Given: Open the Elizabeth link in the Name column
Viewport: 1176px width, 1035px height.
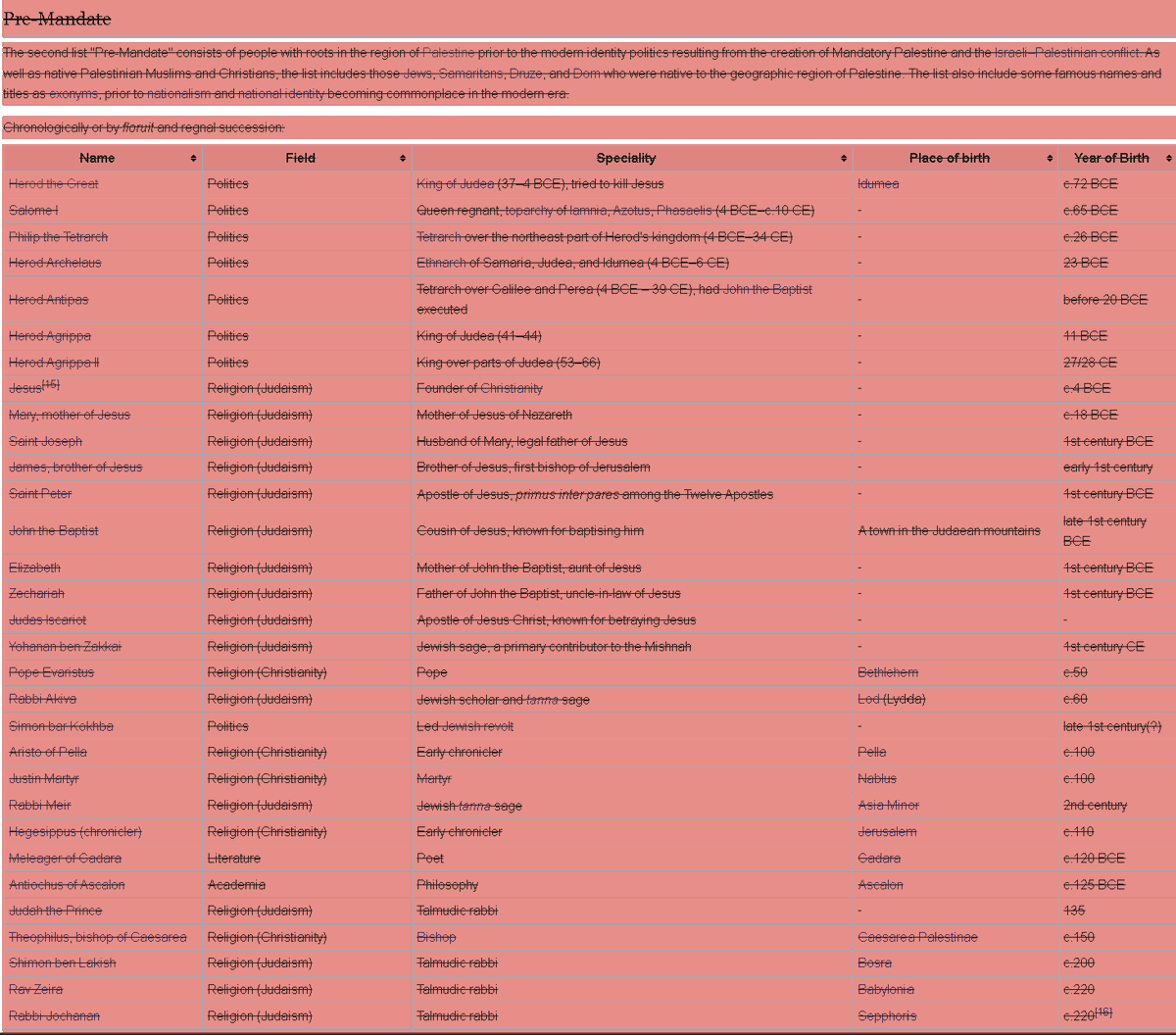Looking at the screenshot, I should pos(34,568).
